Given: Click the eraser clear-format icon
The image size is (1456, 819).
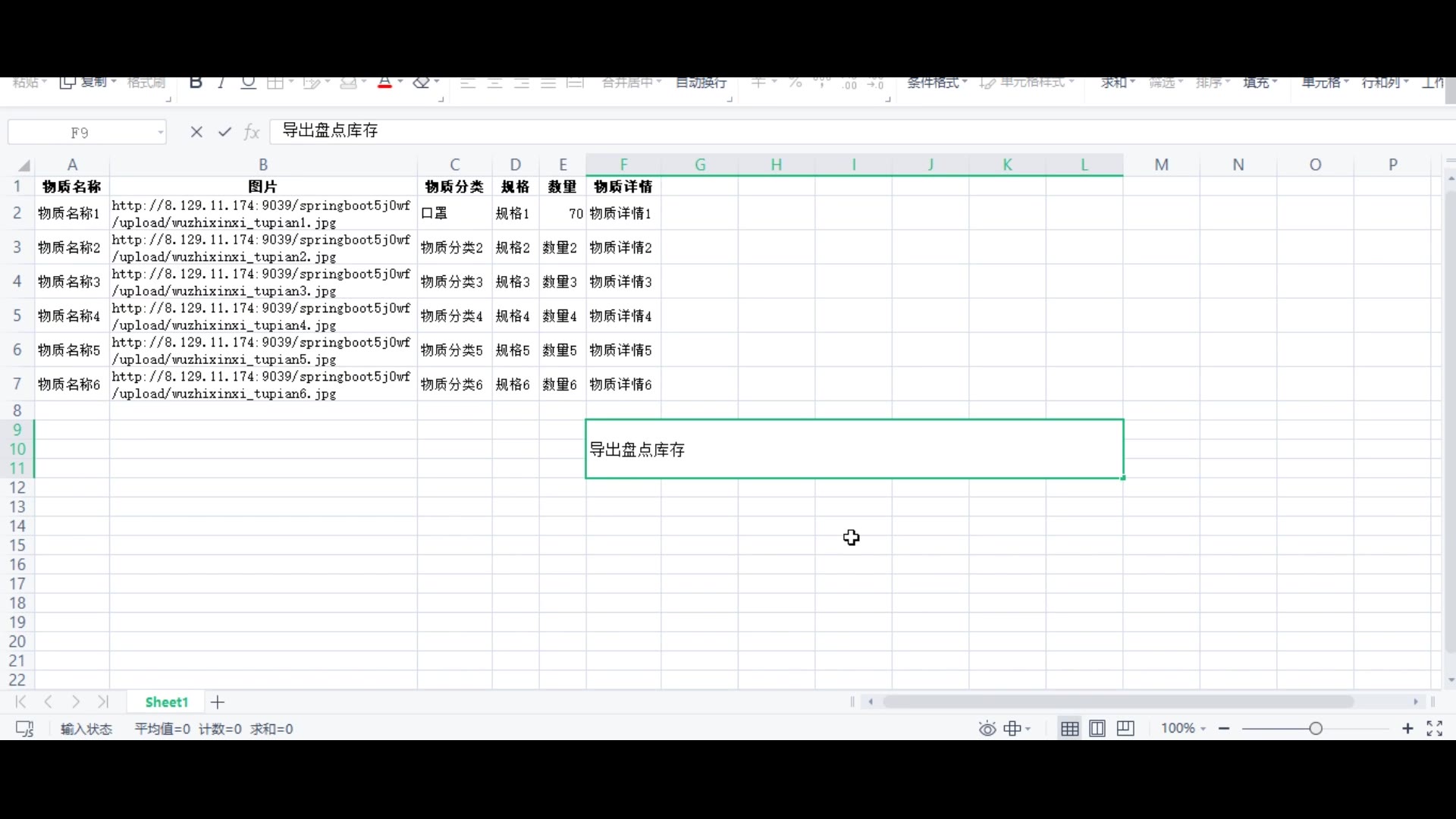Looking at the screenshot, I should (422, 83).
